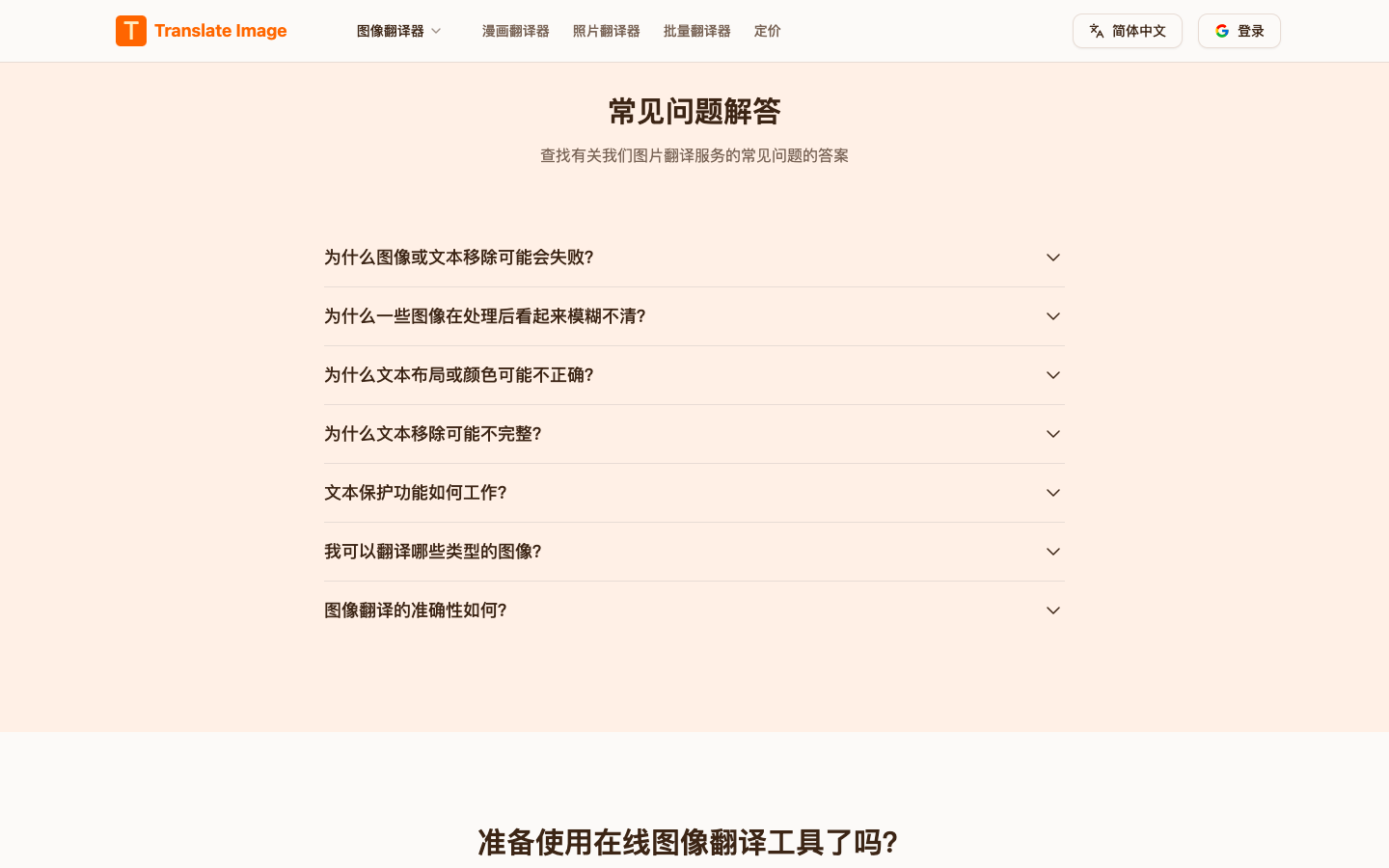Click chevron for 图像翻译的准确性如何 row

pyautogui.click(x=1053, y=610)
